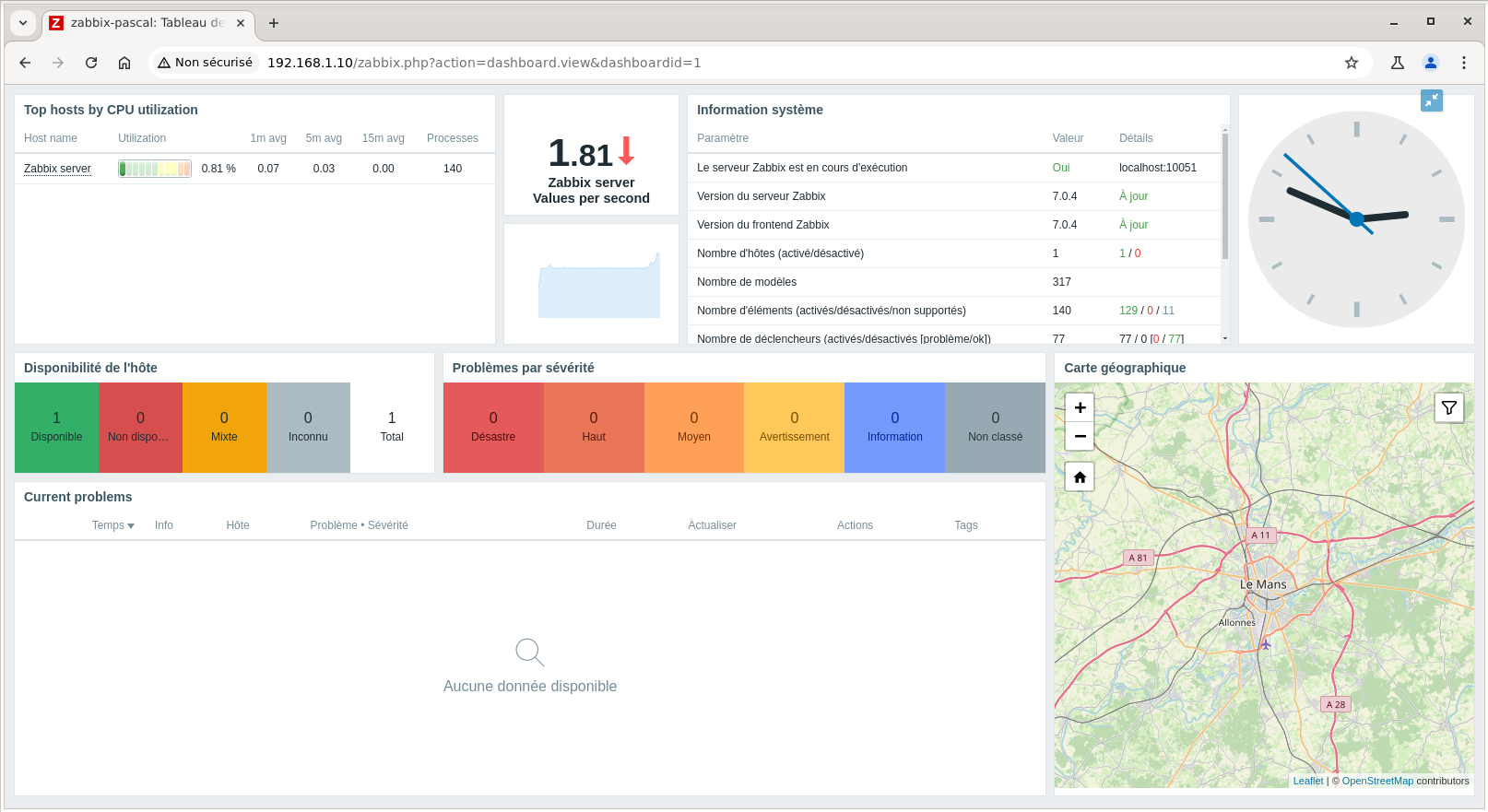
Task: Click the 'Problèmes par sévérité' widget title
Action: (x=523, y=368)
